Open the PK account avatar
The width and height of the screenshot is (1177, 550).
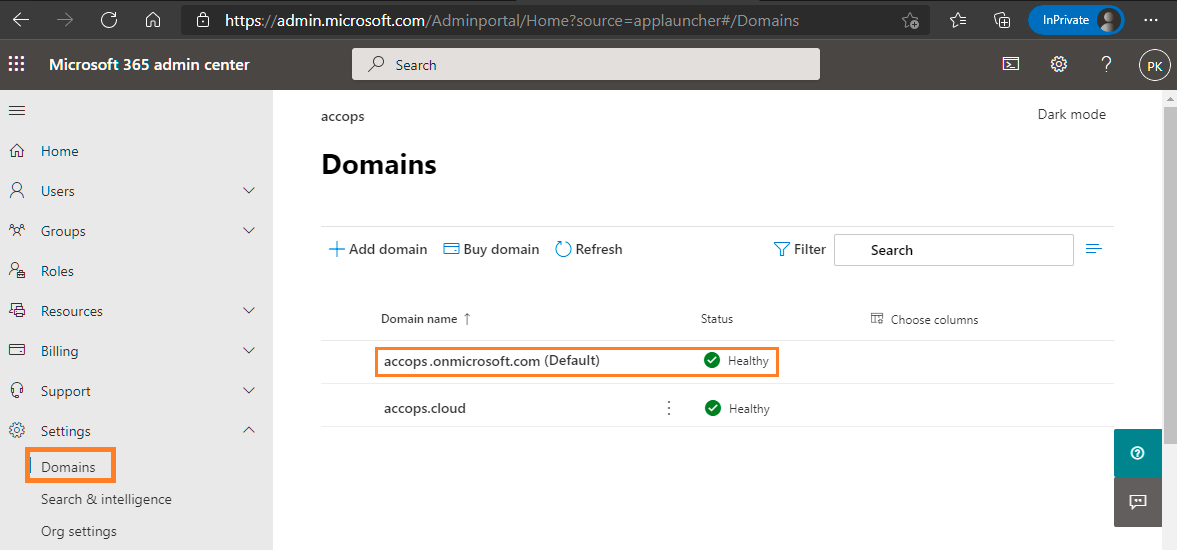[x=1154, y=66]
